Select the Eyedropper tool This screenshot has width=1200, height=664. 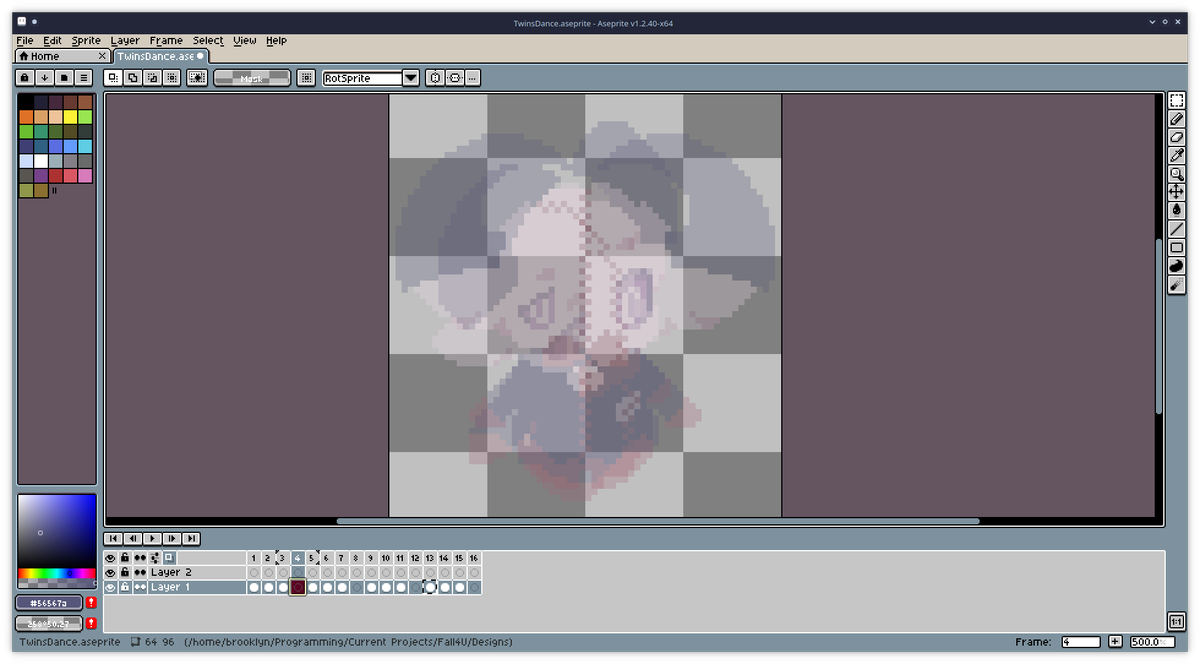click(1177, 155)
